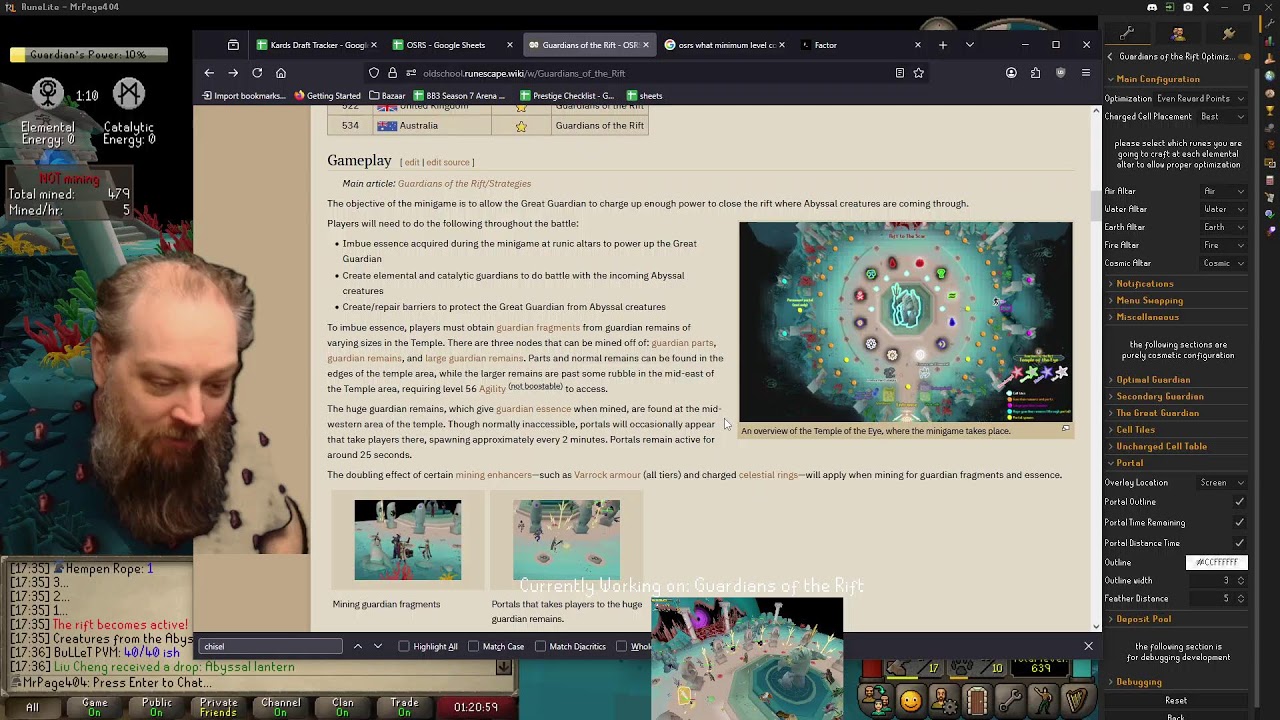This screenshot has width=1280, height=720.
Task: Open Overlay Location dropdown
Action: [x=1222, y=483]
